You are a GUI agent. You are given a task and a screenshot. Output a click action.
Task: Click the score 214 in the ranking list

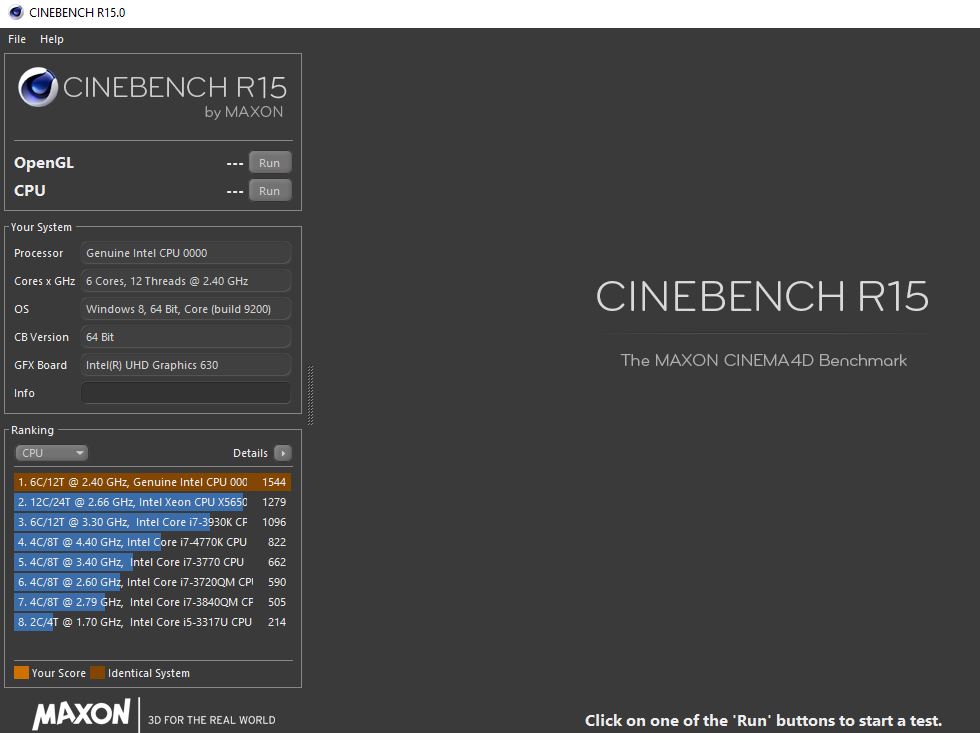click(277, 622)
